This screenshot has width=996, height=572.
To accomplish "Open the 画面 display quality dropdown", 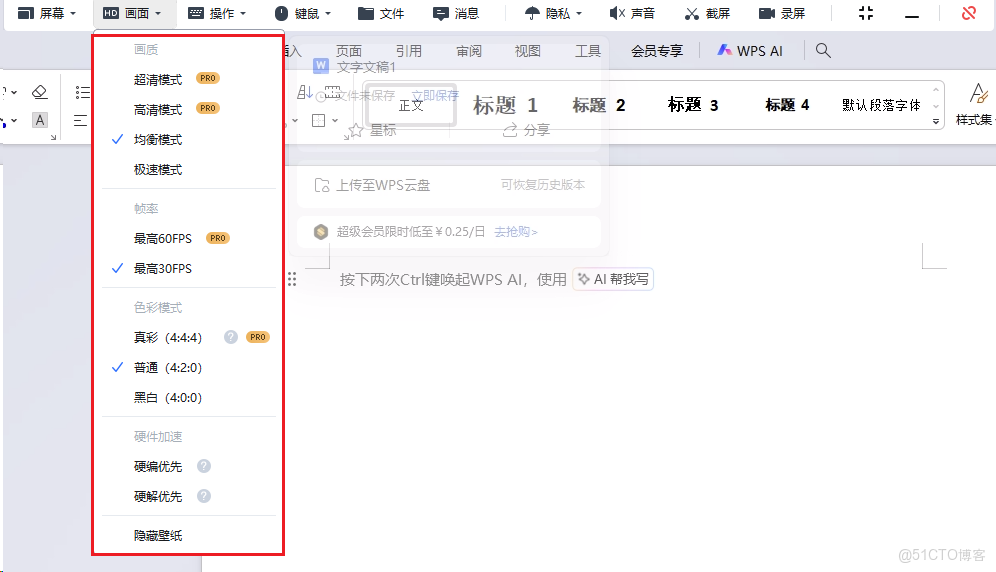I will (131, 13).
